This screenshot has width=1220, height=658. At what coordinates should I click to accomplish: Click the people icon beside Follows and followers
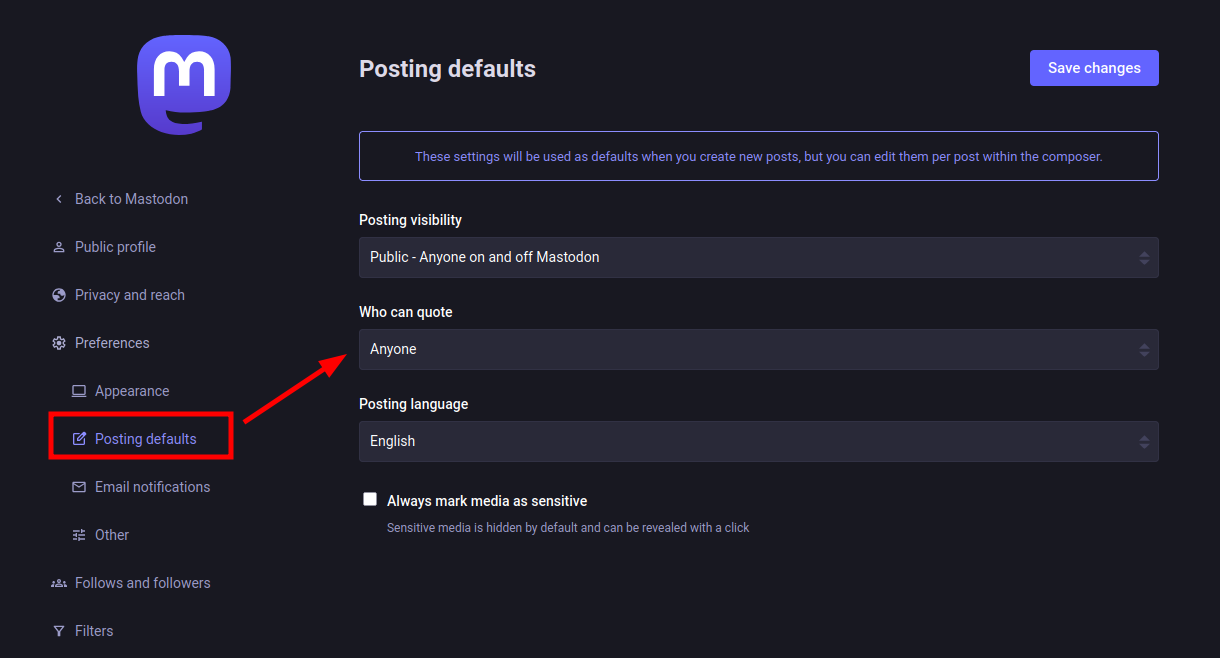(59, 583)
